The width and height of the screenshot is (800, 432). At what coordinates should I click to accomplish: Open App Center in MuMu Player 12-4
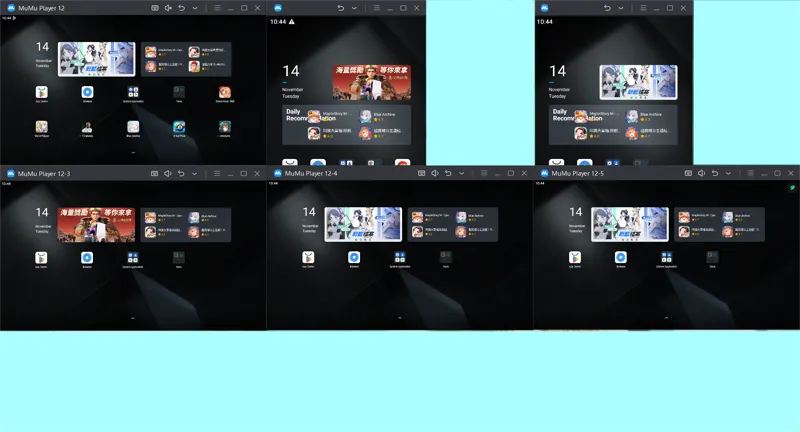(x=308, y=258)
